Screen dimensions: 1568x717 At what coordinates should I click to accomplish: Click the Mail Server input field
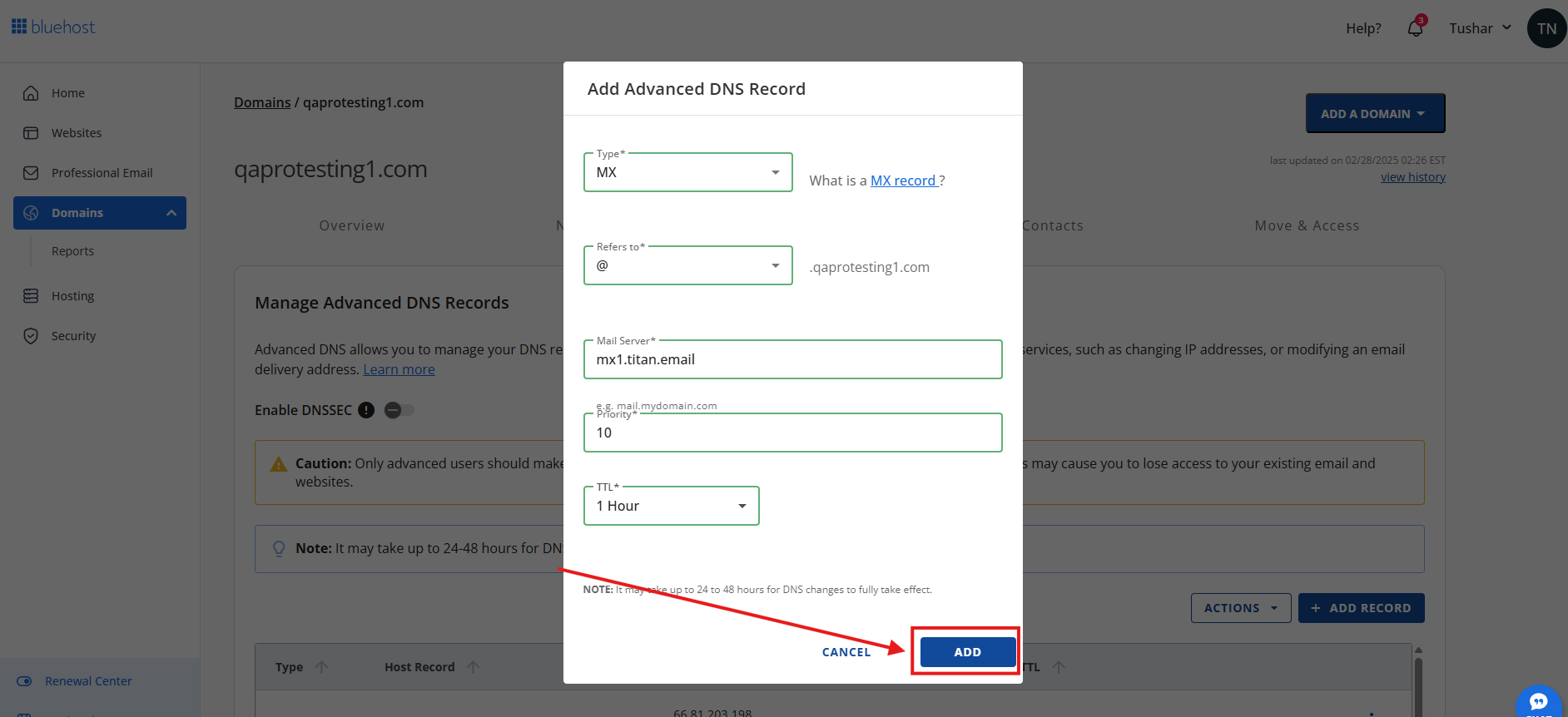pyautogui.click(x=792, y=359)
